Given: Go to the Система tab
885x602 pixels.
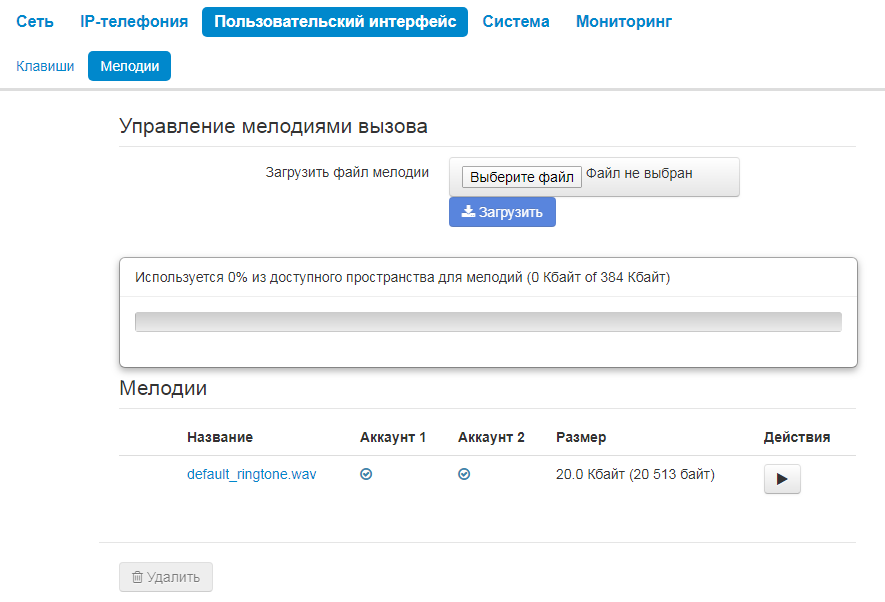Looking at the screenshot, I should coord(516,21).
